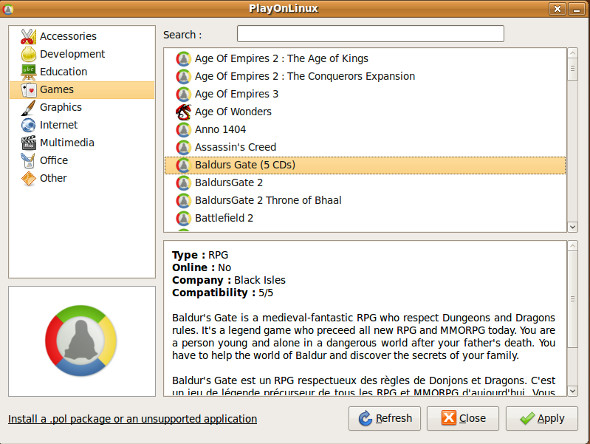Click the description pane scrollbar thumb
This screenshot has width=590, height=444.
point(572,299)
